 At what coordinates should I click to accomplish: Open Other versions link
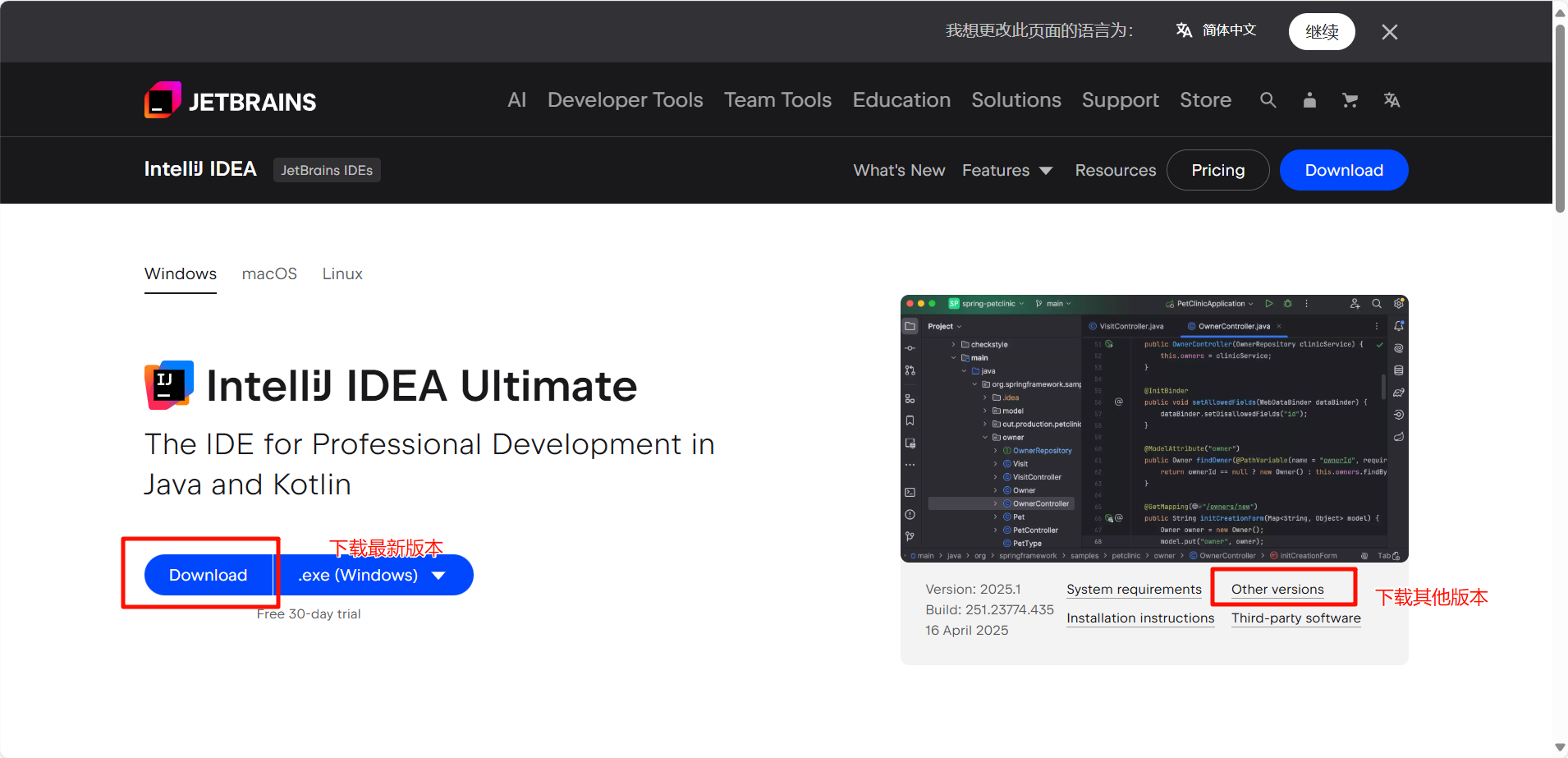tap(1277, 590)
